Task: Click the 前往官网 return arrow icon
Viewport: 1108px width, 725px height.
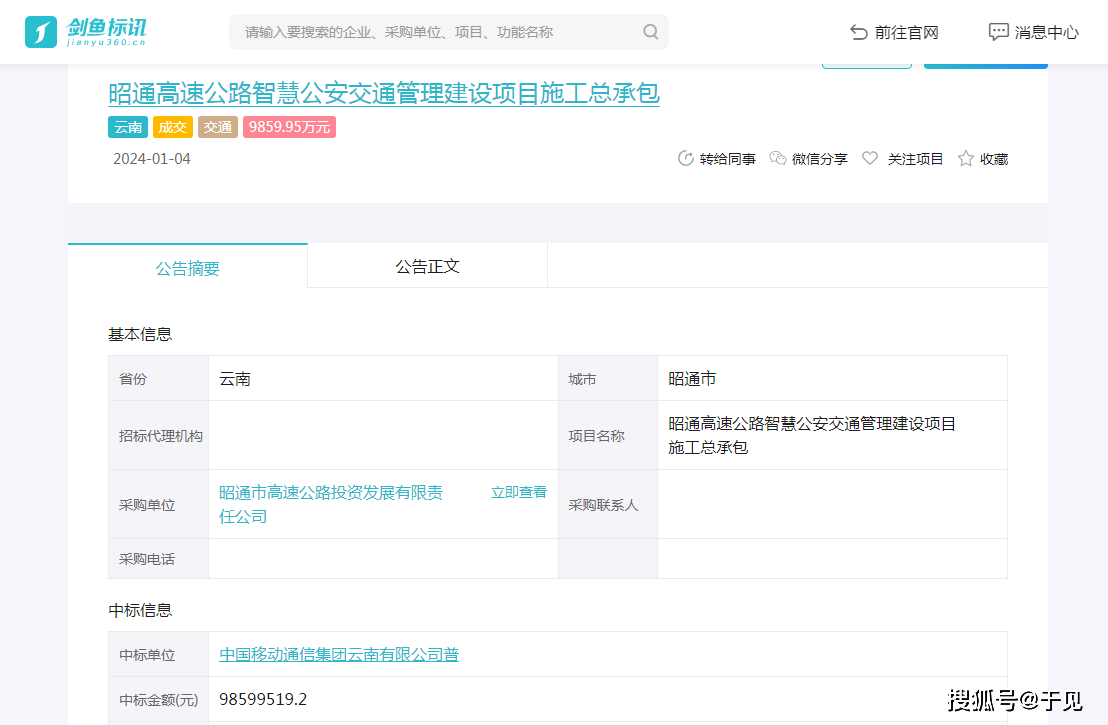Action: (x=859, y=32)
